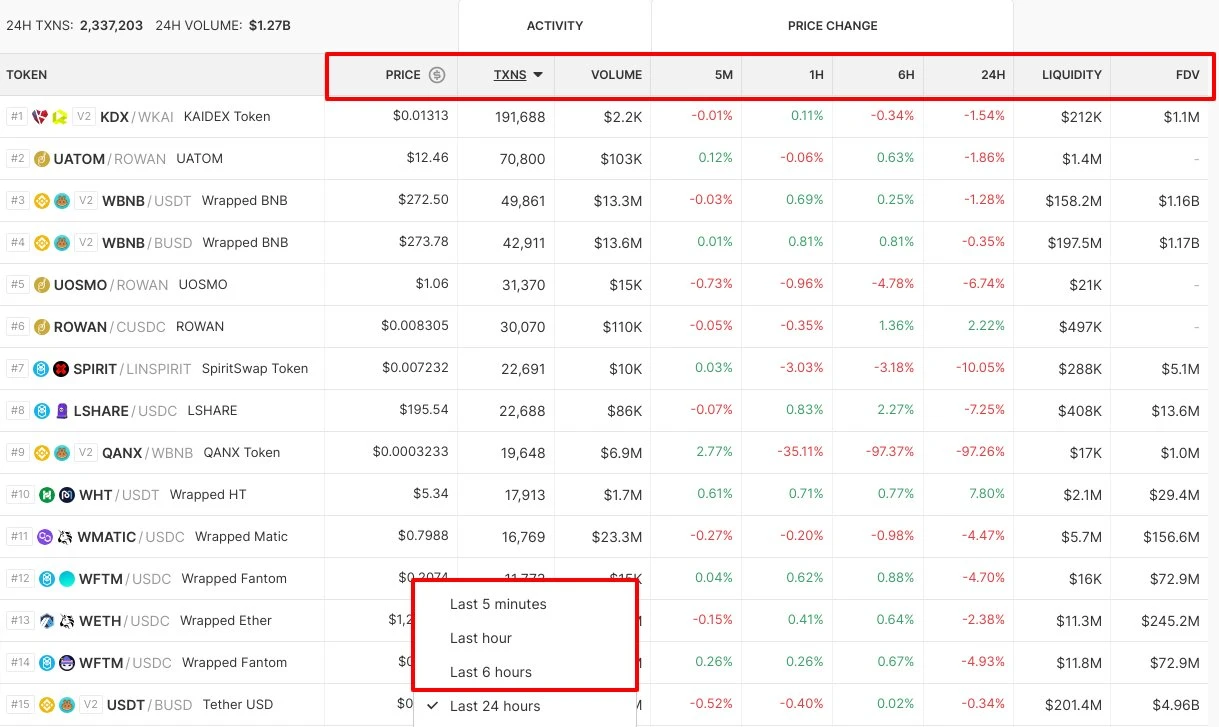Click the TOKEN column header
This screenshot has width=1219, height=727.
[x=27, y=75]
